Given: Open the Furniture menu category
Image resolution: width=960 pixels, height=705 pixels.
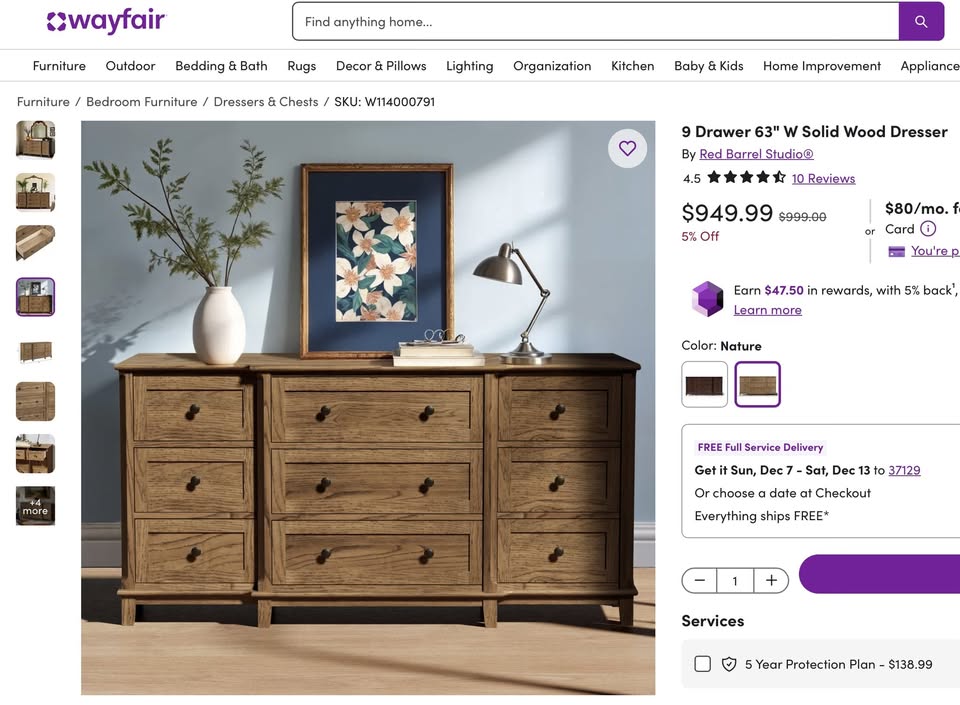Looking at the screenshot, I should (59, 65).
